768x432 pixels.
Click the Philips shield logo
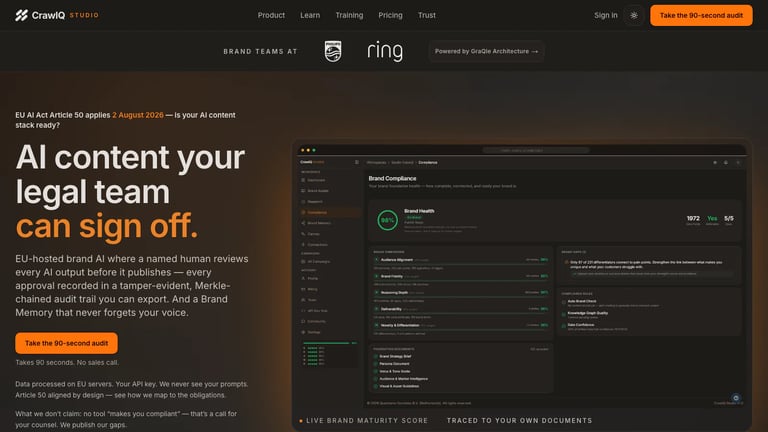[333, 51]
